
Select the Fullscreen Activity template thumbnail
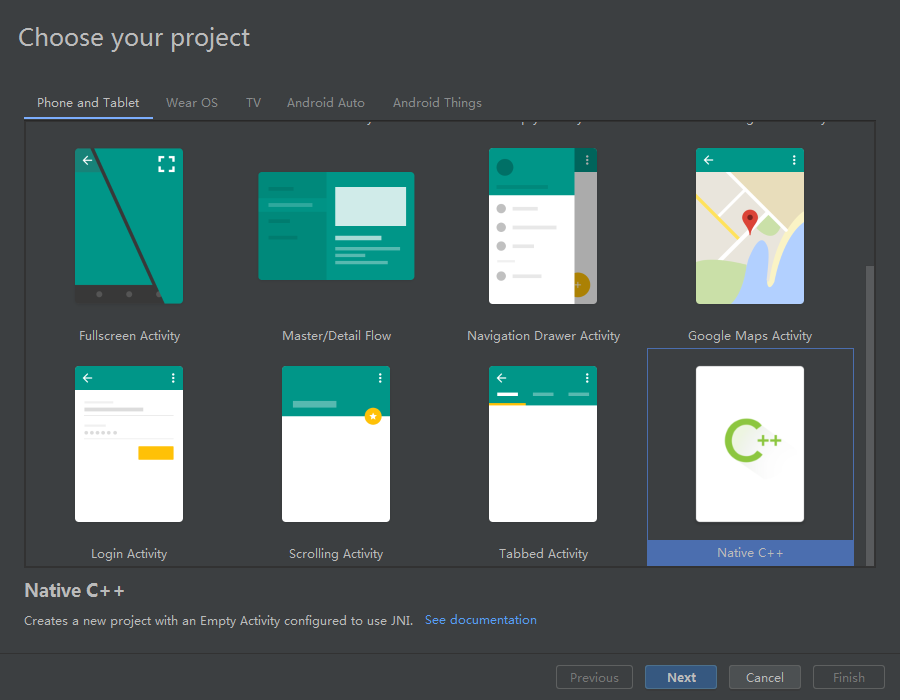pyautogui.click(x=129, y=226)
